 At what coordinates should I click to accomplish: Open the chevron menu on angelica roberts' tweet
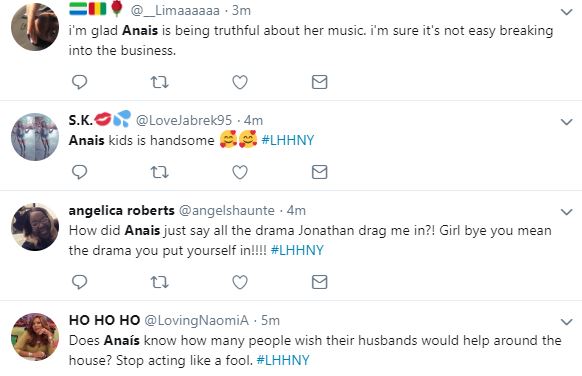tap(566, 212)
